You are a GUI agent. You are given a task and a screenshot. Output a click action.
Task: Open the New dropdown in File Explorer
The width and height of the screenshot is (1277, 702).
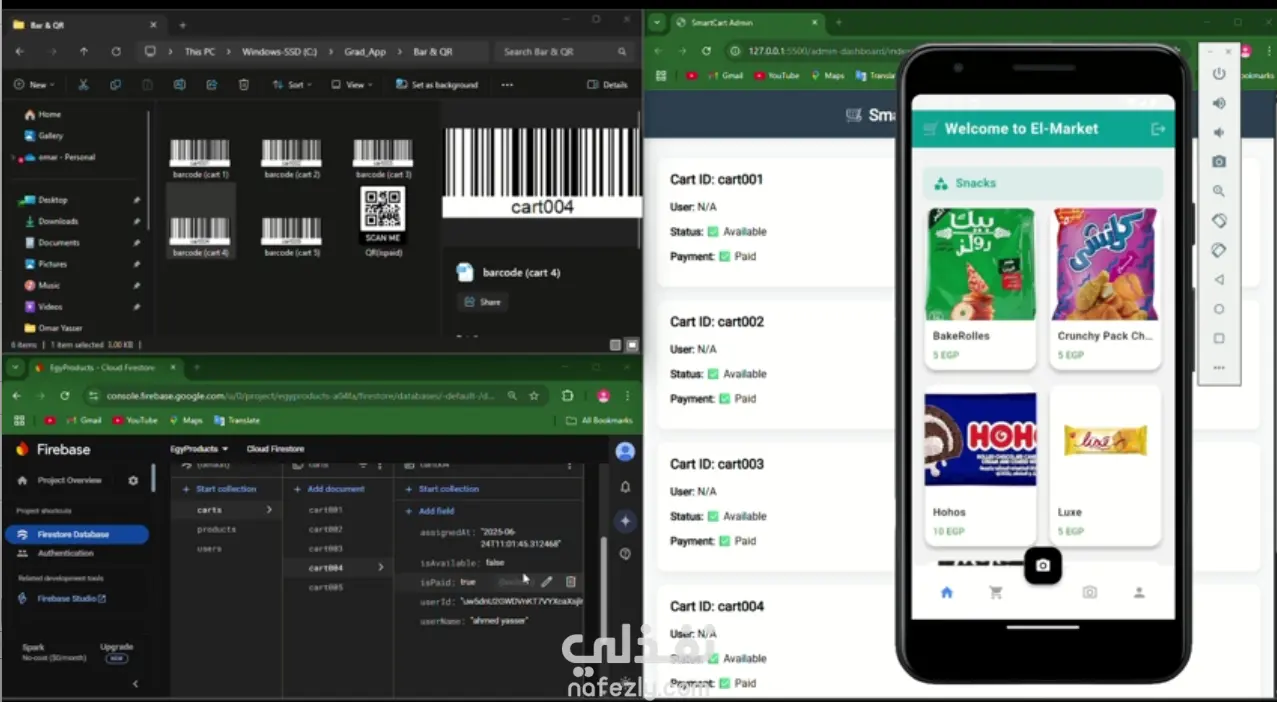[x=34, y=85]
